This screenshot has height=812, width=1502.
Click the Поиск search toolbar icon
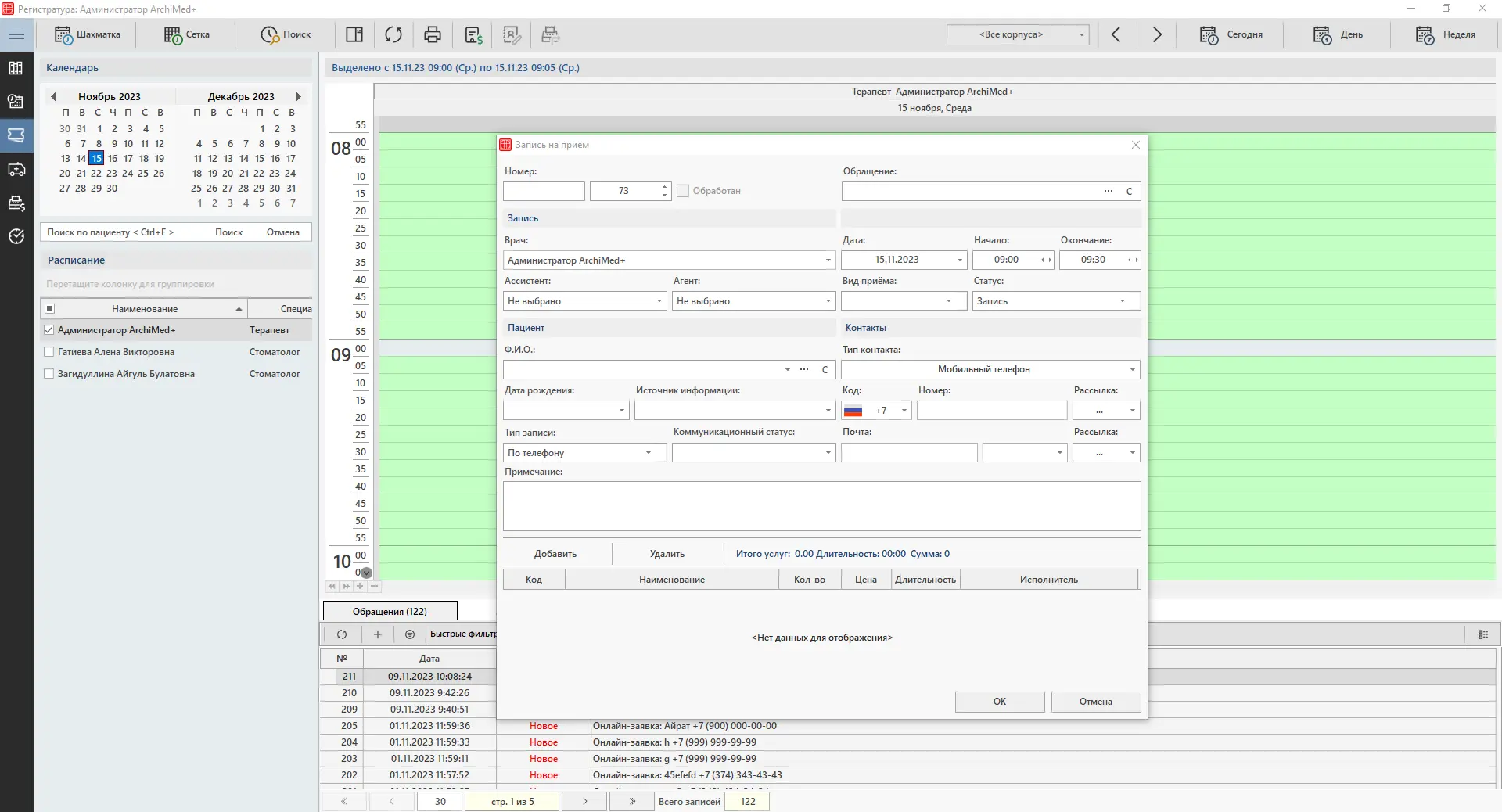coord(286,34)
